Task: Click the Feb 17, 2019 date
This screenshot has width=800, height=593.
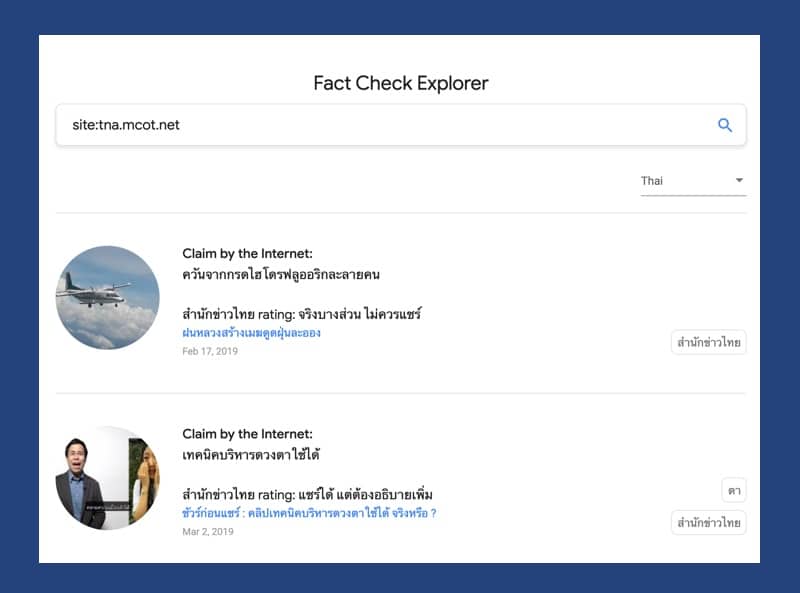Action: (210, 351)
